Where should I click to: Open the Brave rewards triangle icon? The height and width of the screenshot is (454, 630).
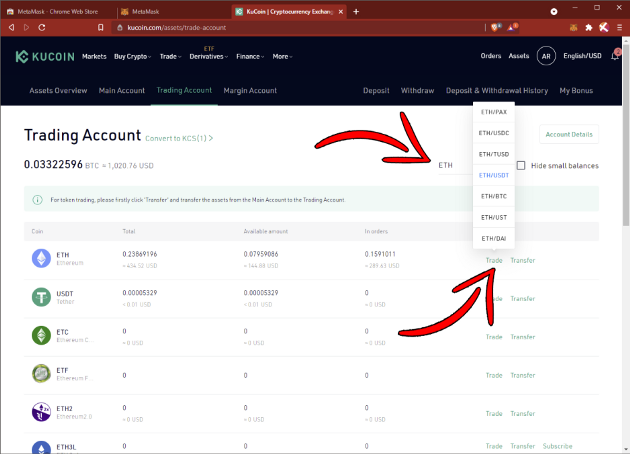tap(512, 27)
